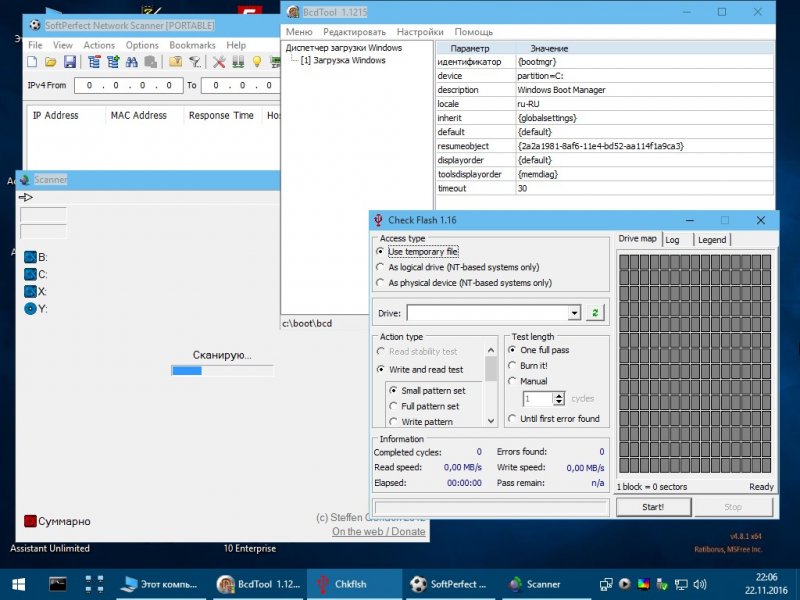The image size is (800, 600).
Task: Click the Start! button in Check Flash
Action: tap(653, 507)
